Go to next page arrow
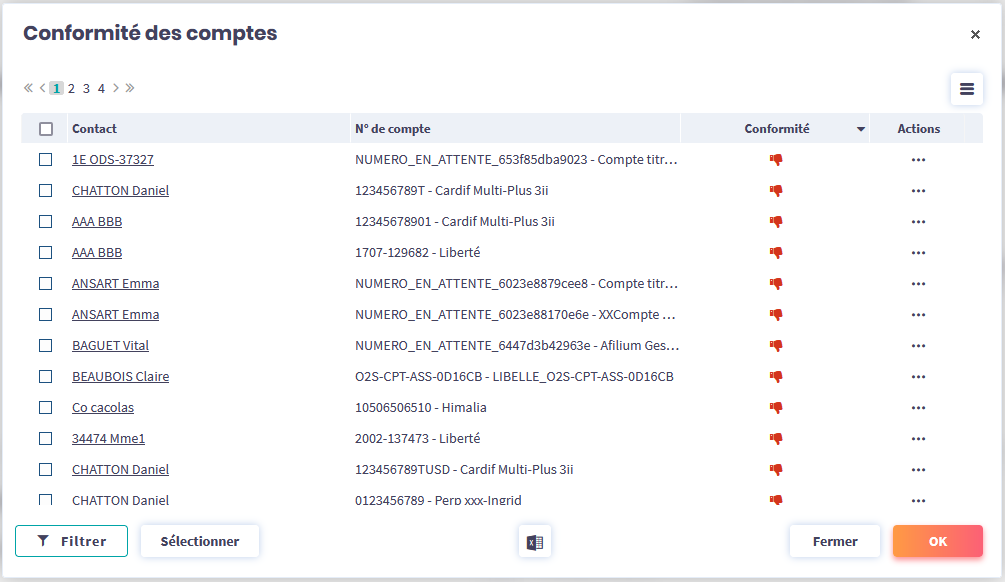This screenshot has width=1005, height=582. 116,88
